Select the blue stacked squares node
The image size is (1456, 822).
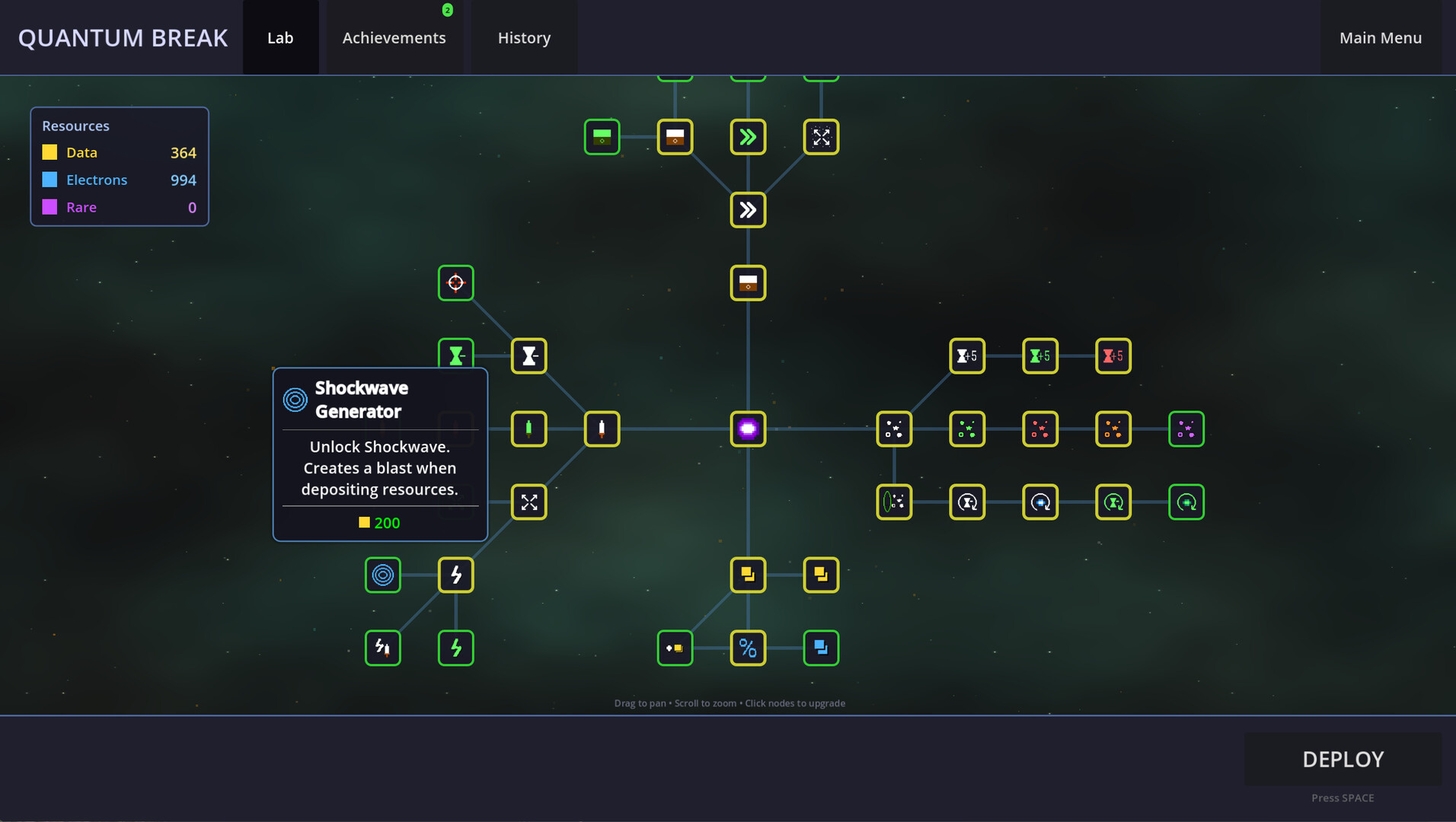point(821,648)
